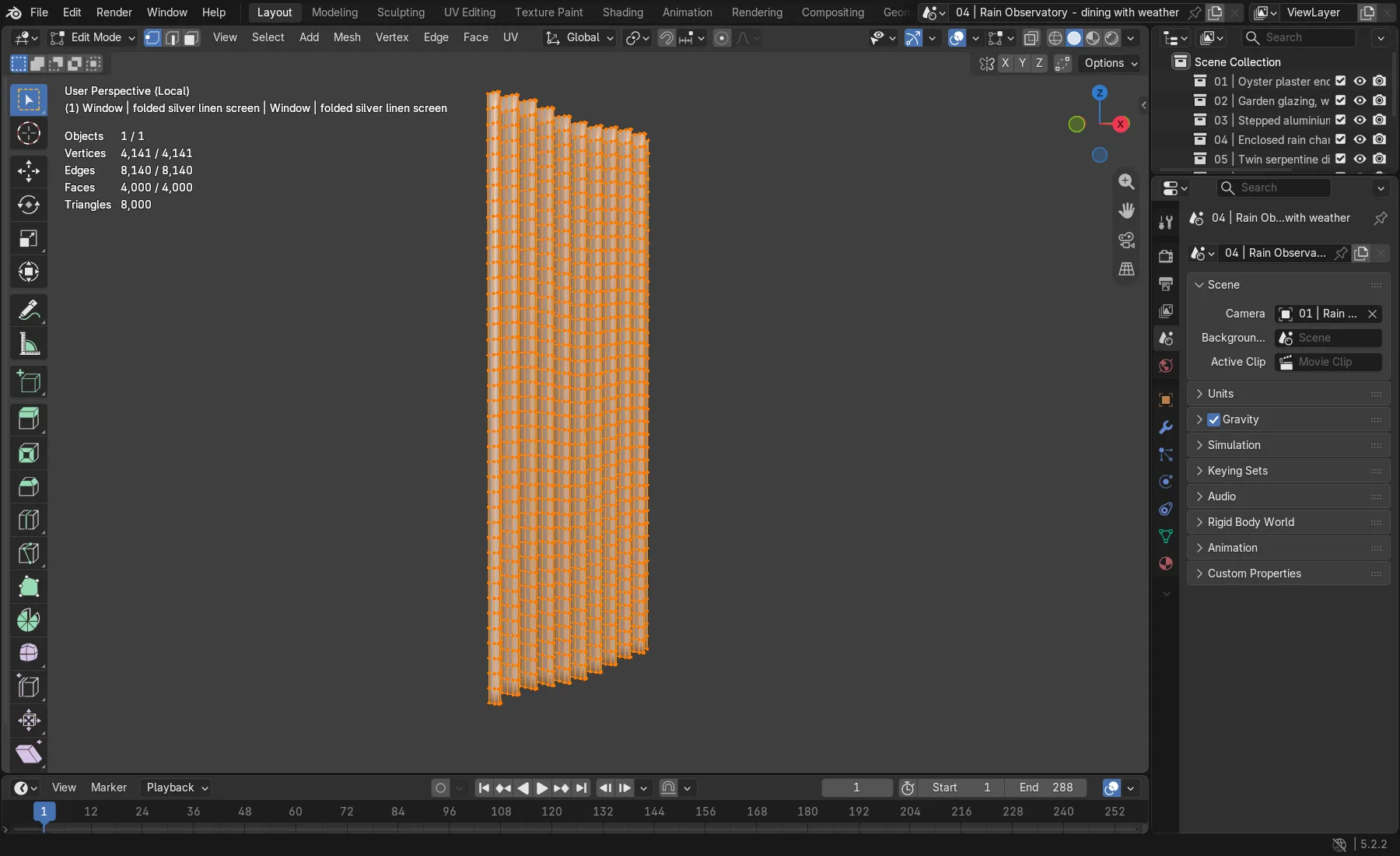The height and width of the screenshot is (856, 1400).
Task: Open the Options dropdown
Action: coord(1110,63)
